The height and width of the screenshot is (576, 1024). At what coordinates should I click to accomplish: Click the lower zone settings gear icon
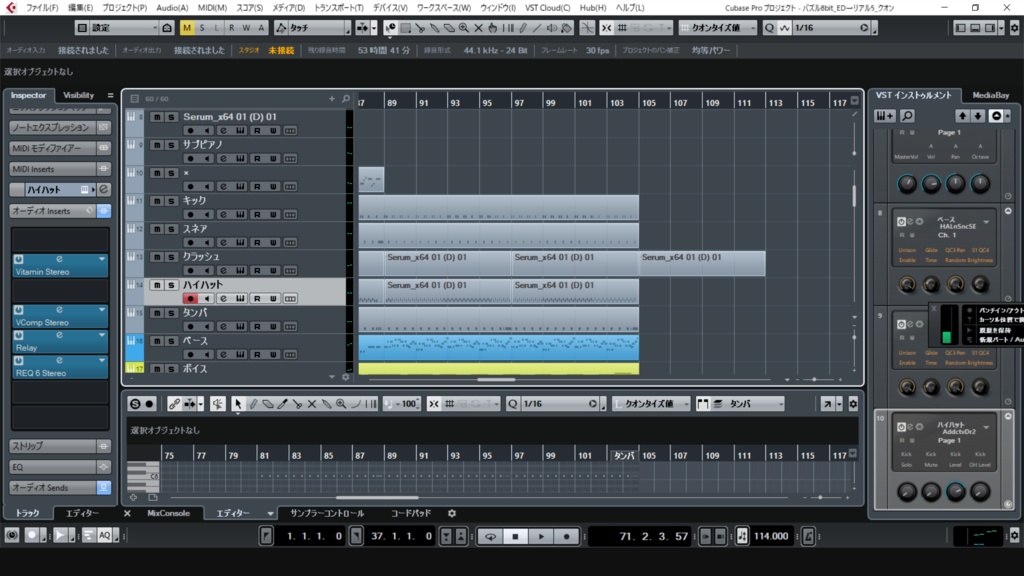coord(452,513)
